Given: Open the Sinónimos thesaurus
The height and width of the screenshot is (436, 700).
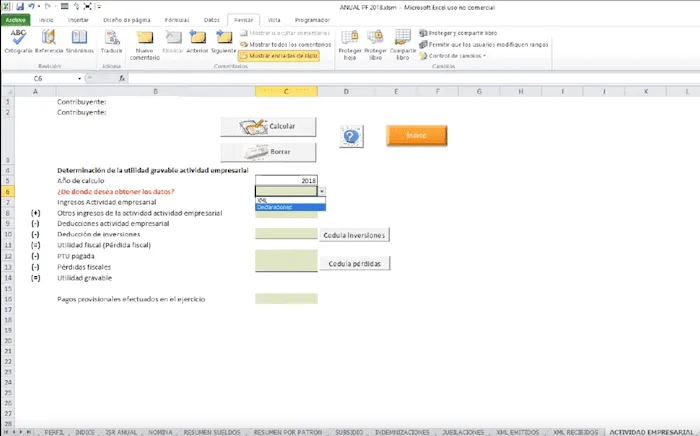Looking at the screenshot, I should pos(80,41).
